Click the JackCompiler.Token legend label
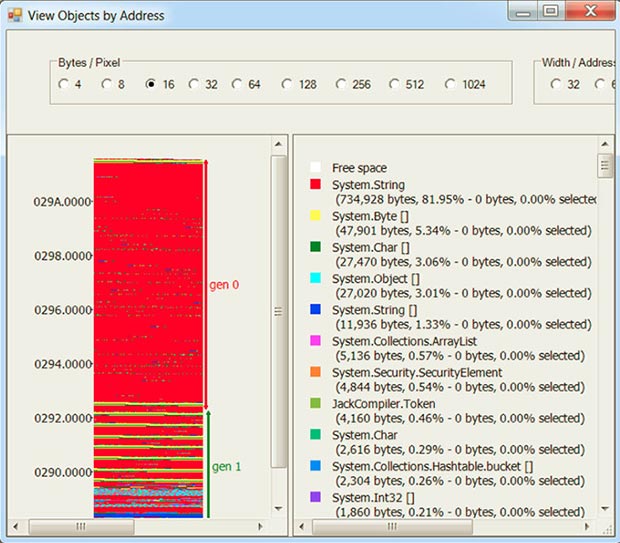The image size is (620, 543). point(384,404)
